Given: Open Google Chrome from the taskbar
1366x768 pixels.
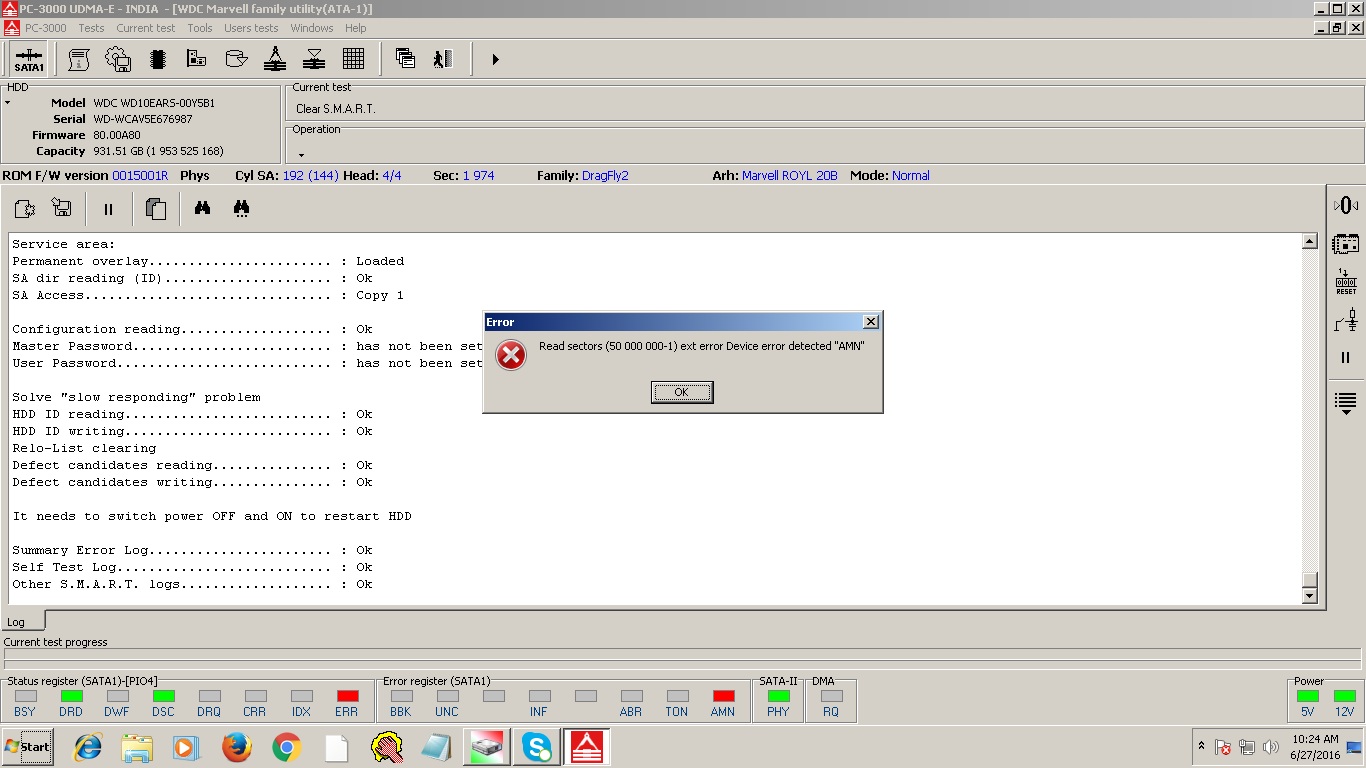Looking at the screenshot, I should click(286, 747).
